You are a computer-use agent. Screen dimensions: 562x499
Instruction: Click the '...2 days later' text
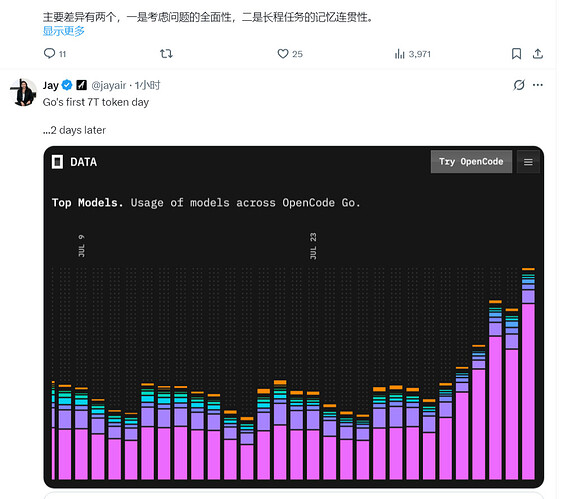[74, 130]
